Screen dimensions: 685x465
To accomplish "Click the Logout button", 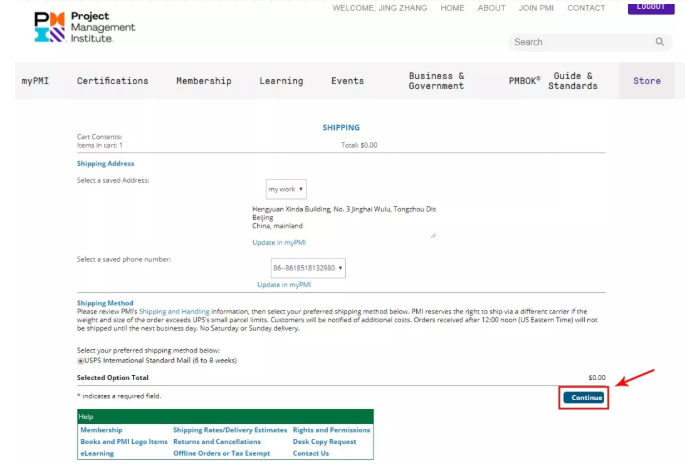I will pyautogui.click(x=650, y=7).
